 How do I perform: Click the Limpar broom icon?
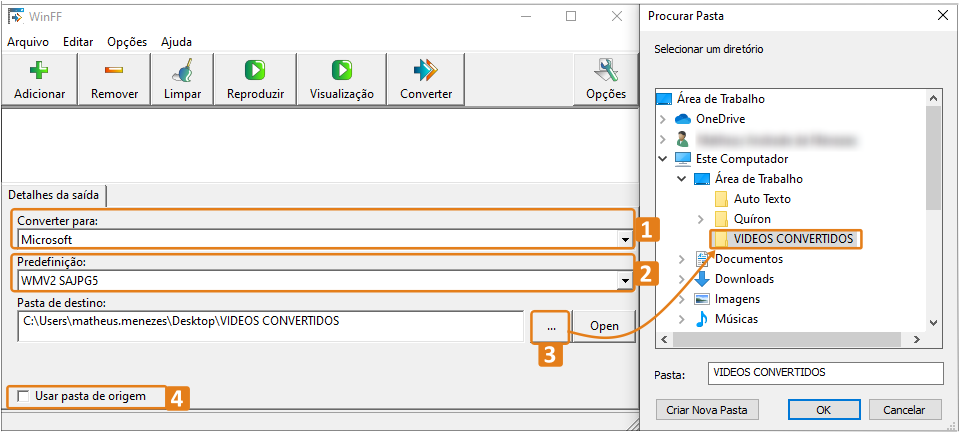tap(182, 70)
